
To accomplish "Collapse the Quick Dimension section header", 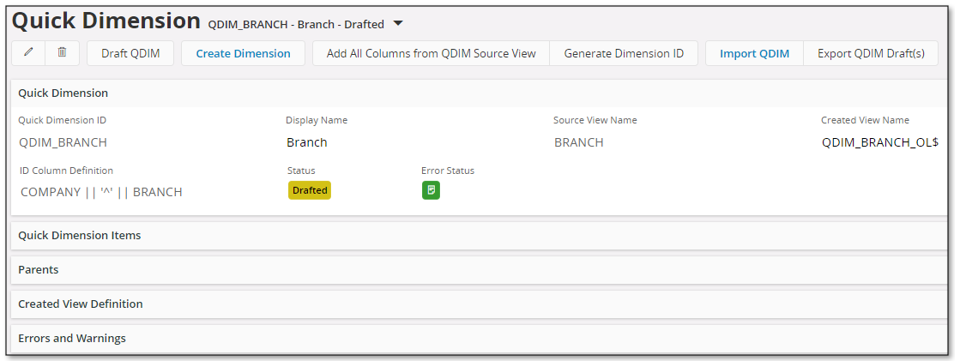I will point(480,94).
